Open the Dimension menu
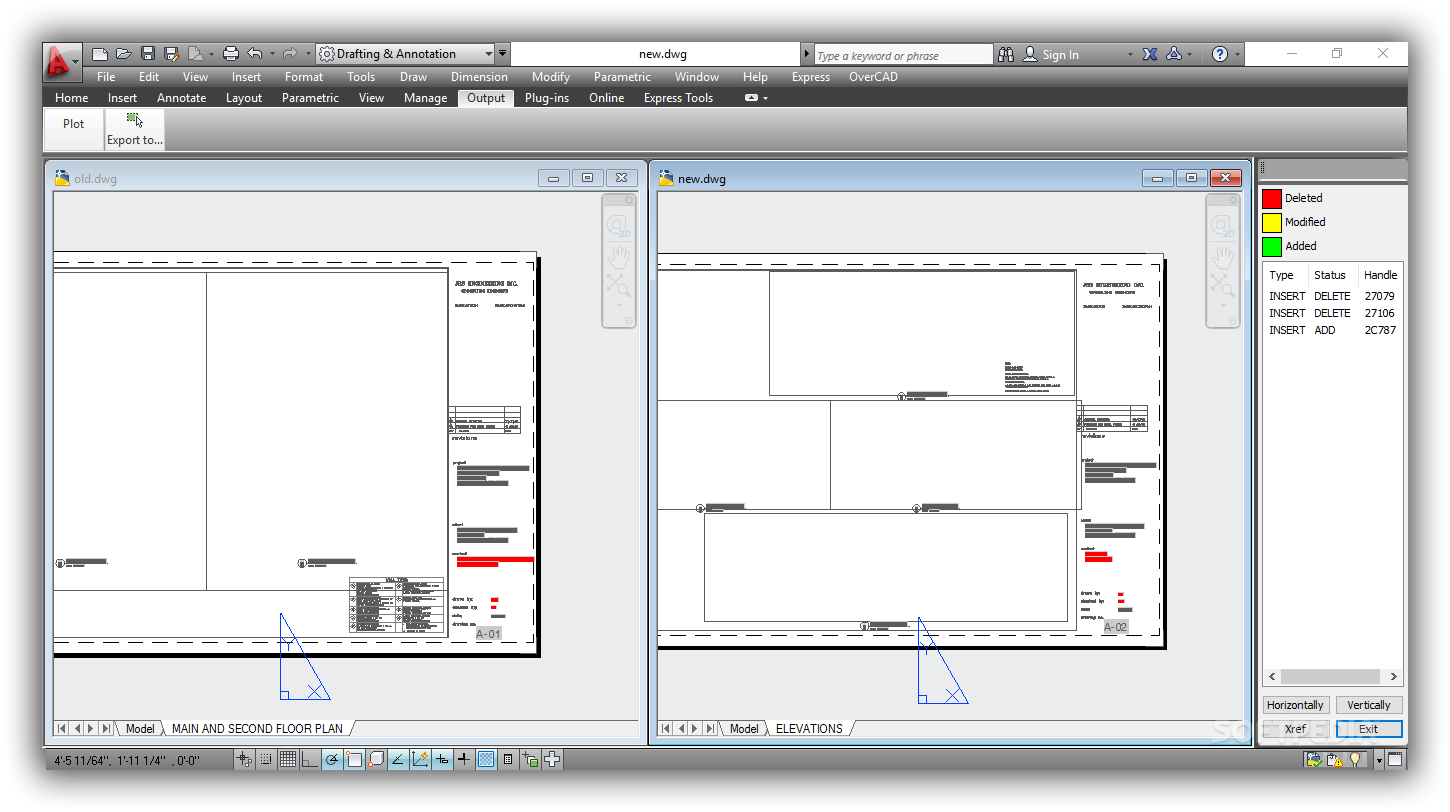The width and height of the screenshot is (1450, 812). [479, 76]
